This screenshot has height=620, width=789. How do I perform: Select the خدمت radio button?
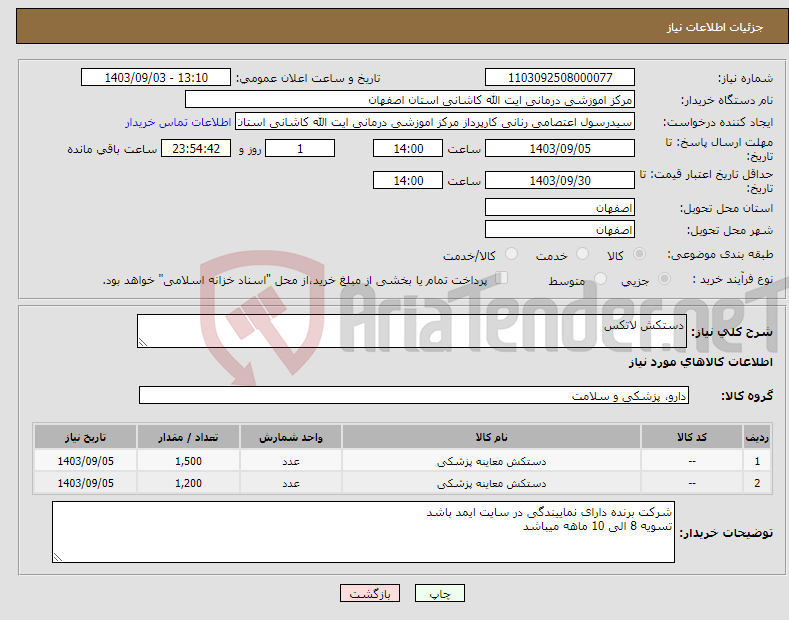pos(582,254)
